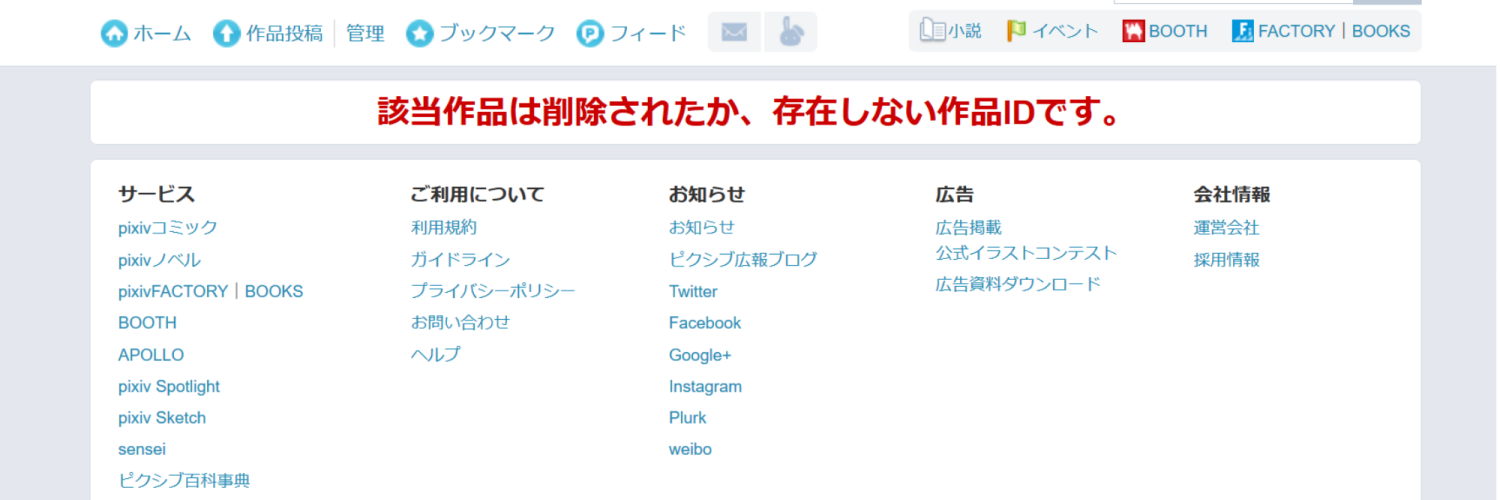This screenshot has width=1500, height=500.
Task: Click the event flag icon
Action: click(x=1017, y=31)
